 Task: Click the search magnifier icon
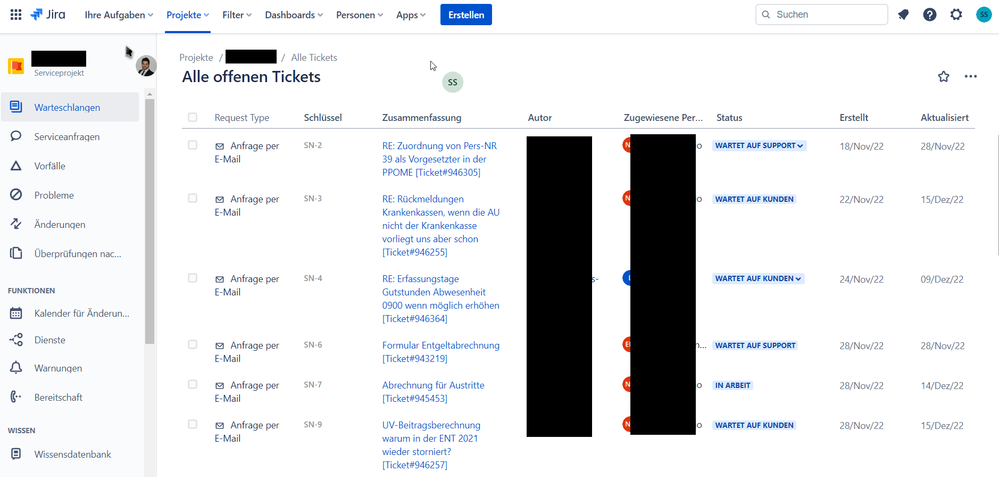[766, 15]
